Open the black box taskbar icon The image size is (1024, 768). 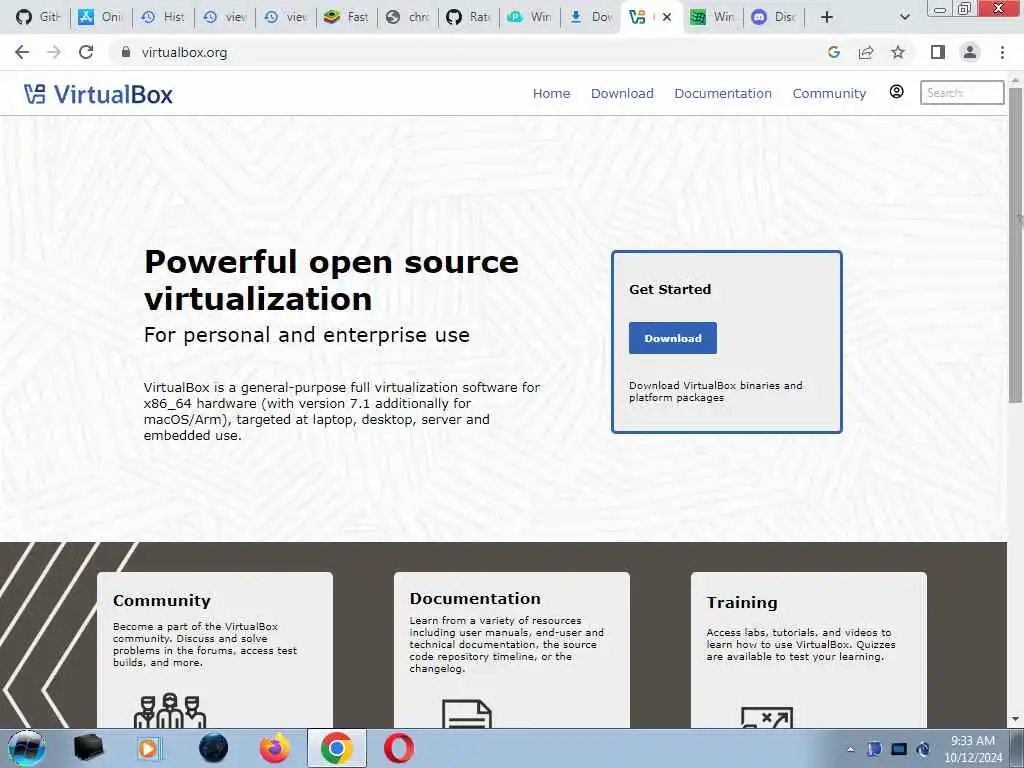[x=88, y=748]
